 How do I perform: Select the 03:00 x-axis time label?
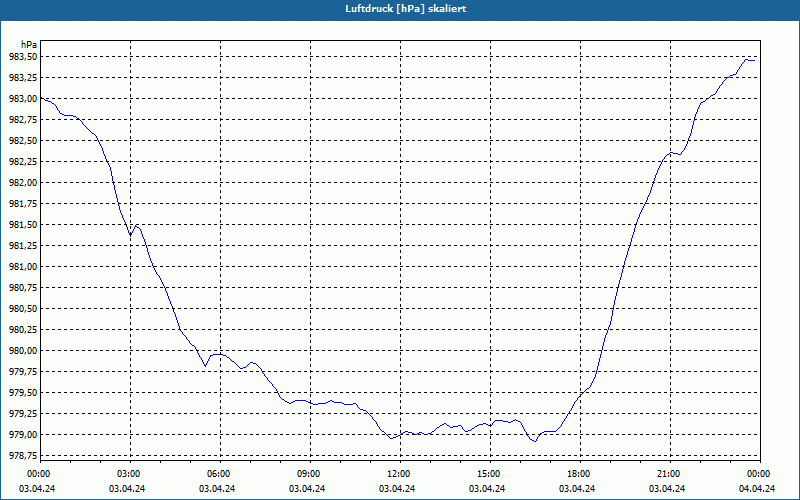pyautogui.click(x=128, y=474)
